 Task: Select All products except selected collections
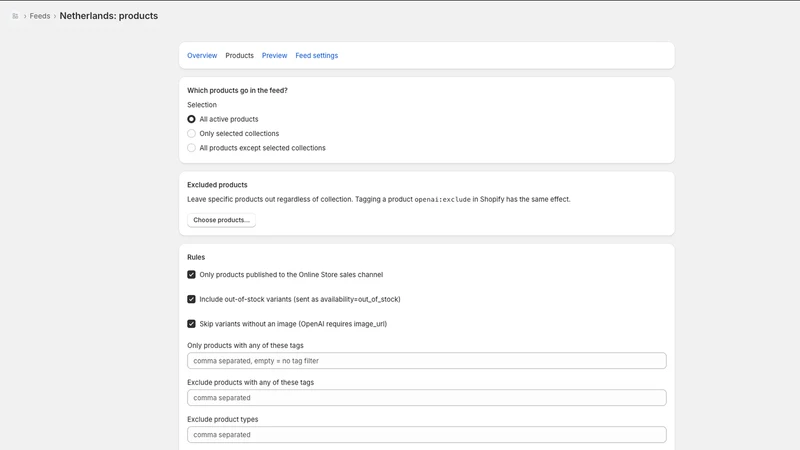coord(191,147)
